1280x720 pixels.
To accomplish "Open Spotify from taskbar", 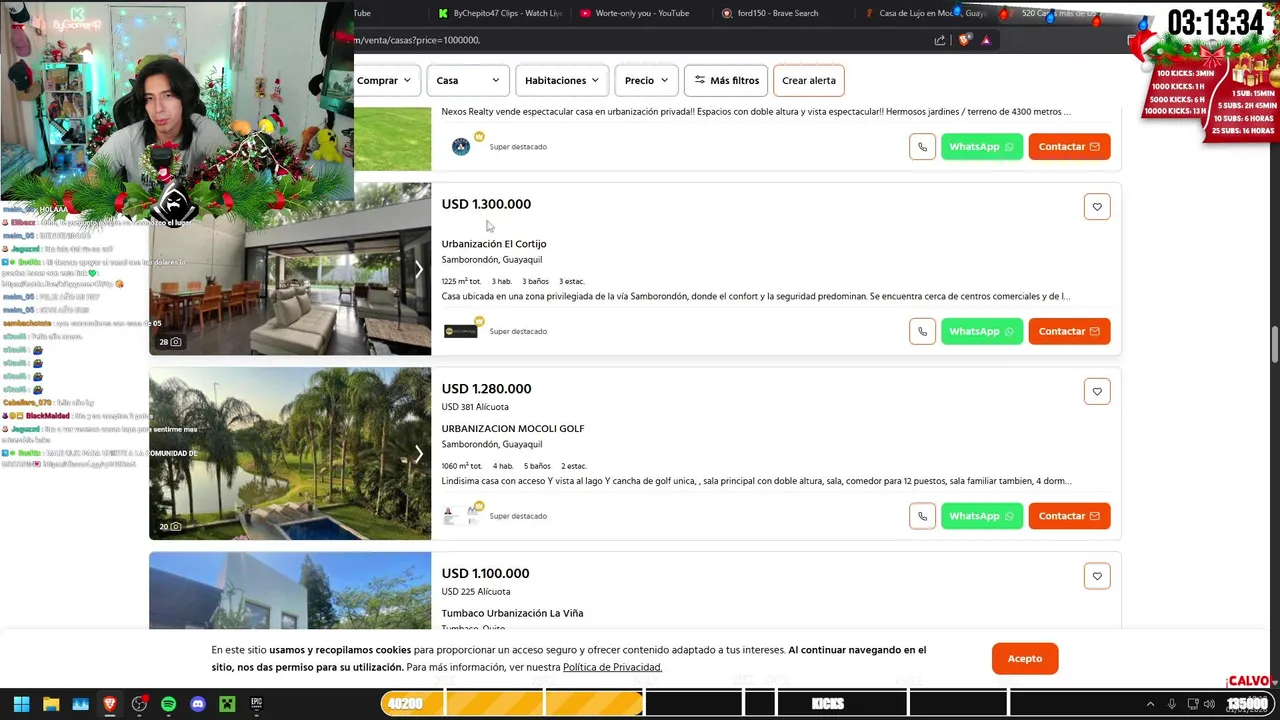I will click(x=168, y=704).
